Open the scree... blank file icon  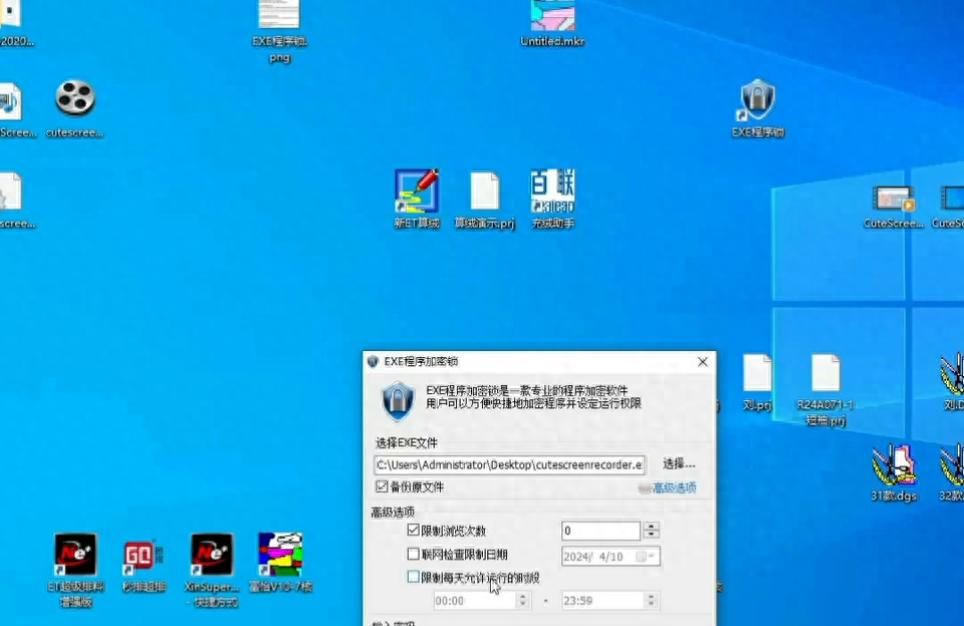click(11, 191)
